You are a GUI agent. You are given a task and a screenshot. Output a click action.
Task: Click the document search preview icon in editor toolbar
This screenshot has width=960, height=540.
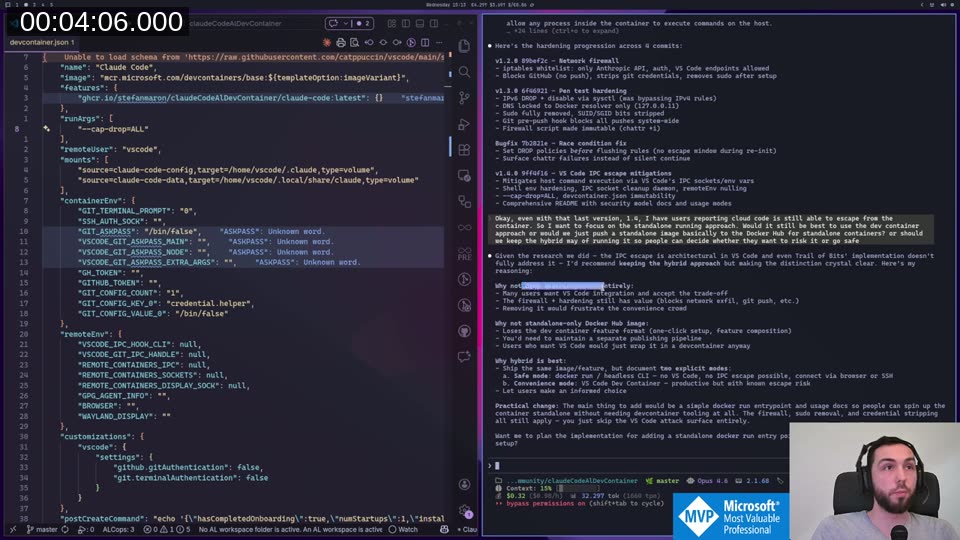click(354, 42)
